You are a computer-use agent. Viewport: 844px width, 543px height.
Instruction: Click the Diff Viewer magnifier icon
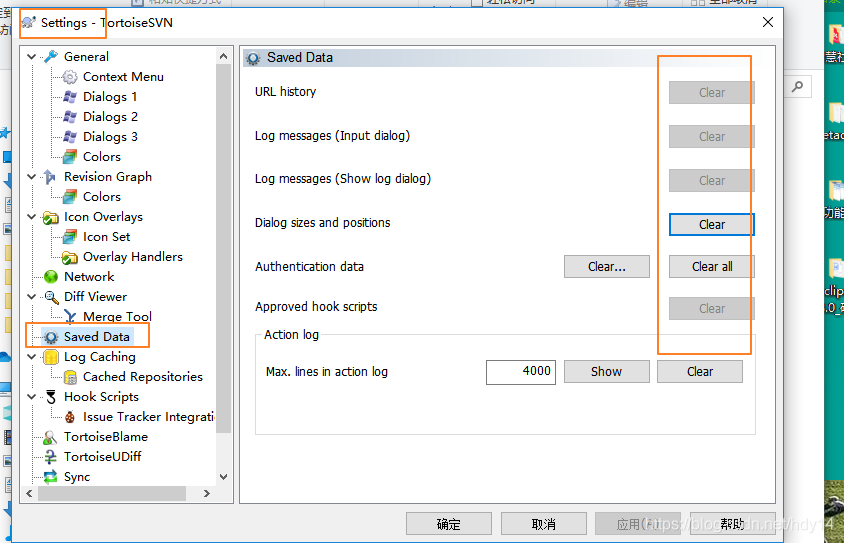51,297
